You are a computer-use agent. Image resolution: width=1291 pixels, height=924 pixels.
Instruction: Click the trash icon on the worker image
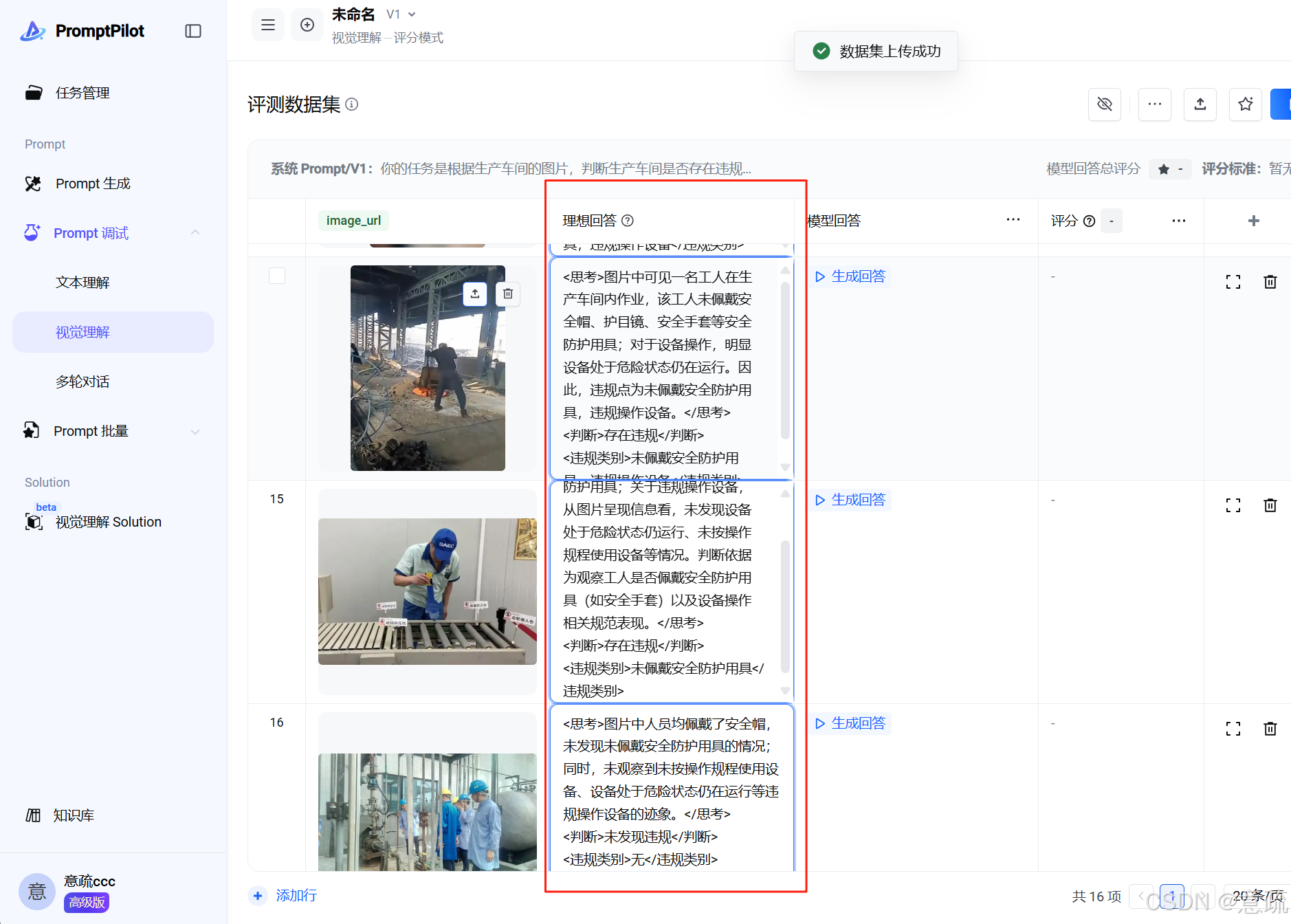click(508, 294)
